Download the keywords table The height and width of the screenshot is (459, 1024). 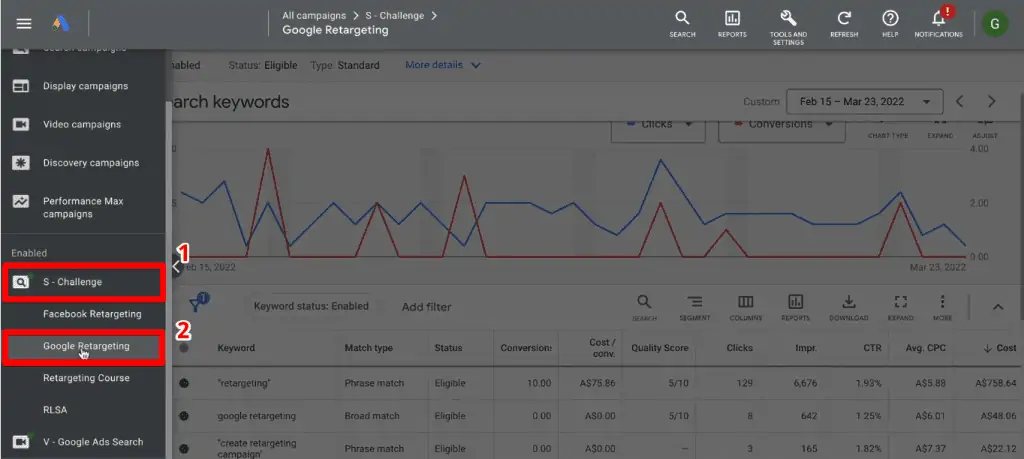(x=848, y=307)
